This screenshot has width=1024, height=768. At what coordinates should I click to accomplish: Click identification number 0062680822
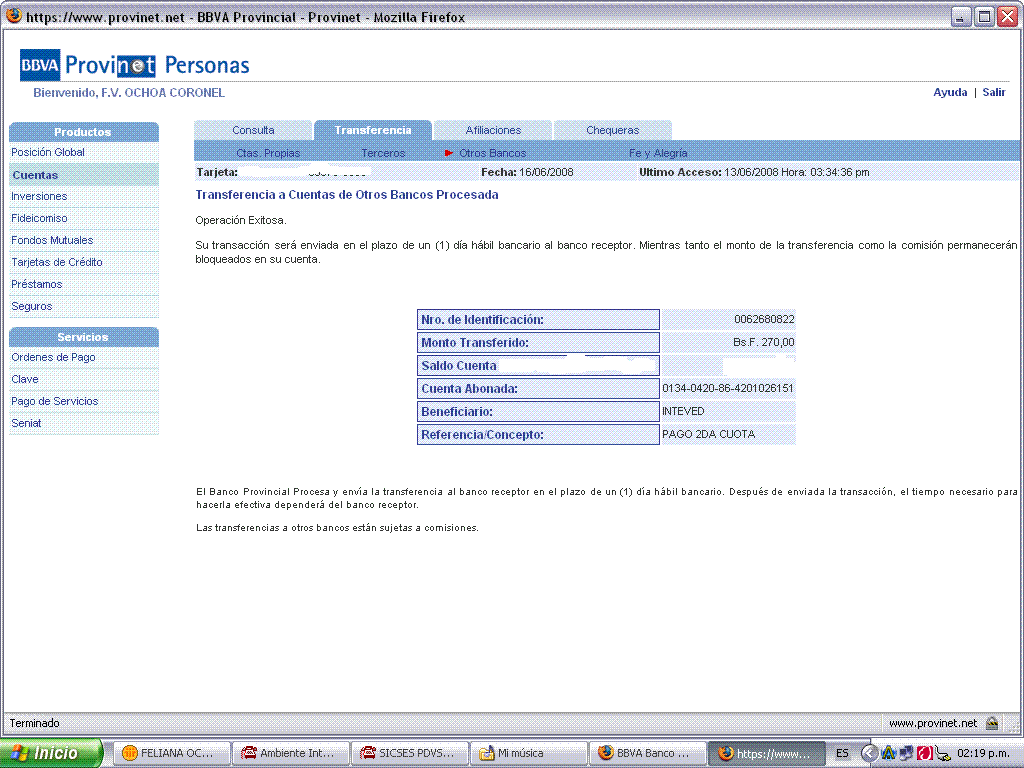(764, 319)
